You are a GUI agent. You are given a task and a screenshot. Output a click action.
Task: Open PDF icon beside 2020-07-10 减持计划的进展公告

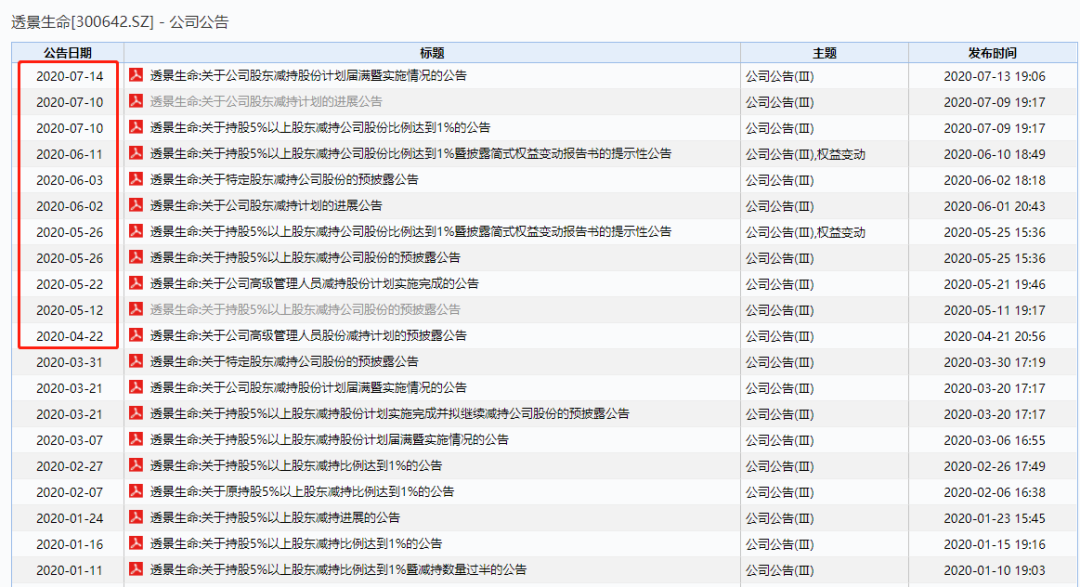click(x=136, y=101)
